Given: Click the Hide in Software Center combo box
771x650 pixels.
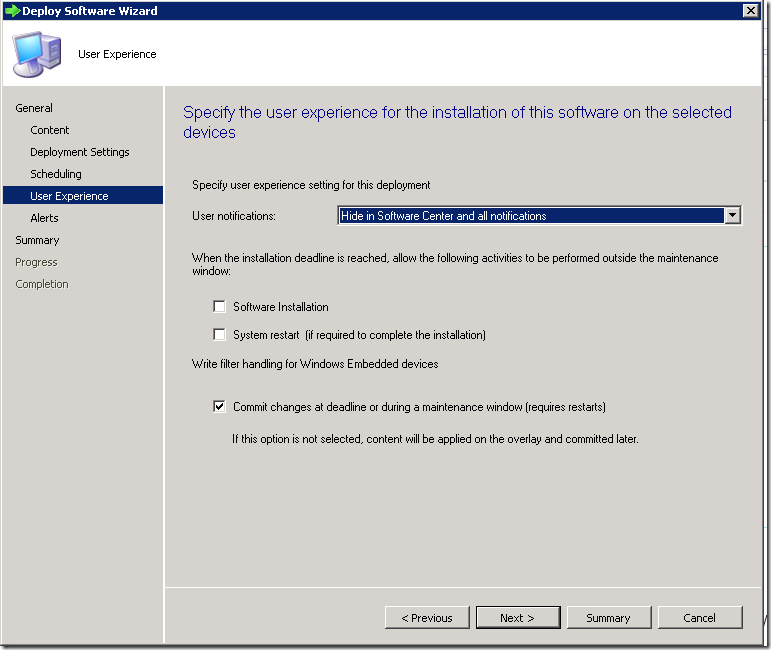Looking at the screenshot, I should click(530, 215).
